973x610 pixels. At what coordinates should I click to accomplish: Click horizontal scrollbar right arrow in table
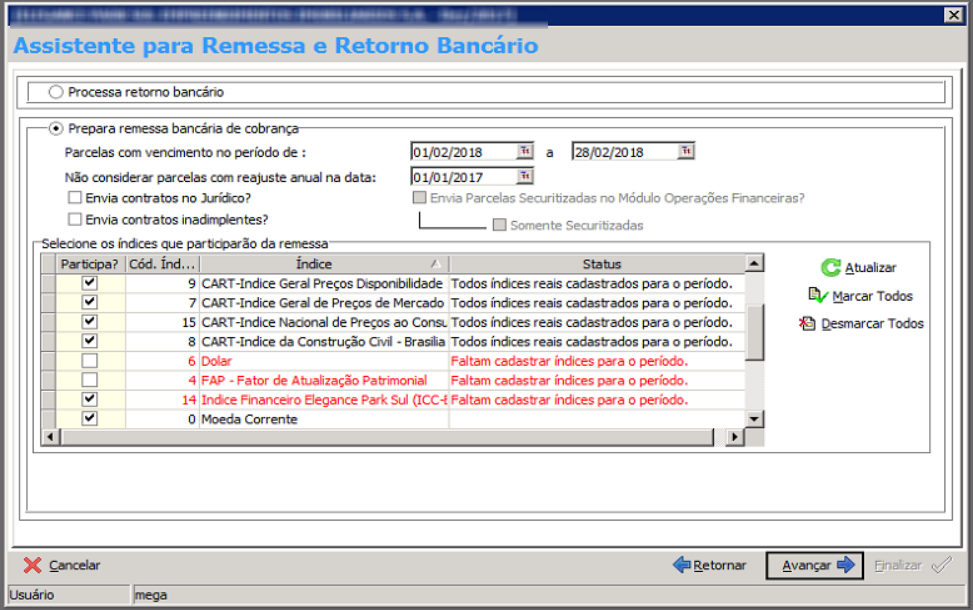coord(735,437)
